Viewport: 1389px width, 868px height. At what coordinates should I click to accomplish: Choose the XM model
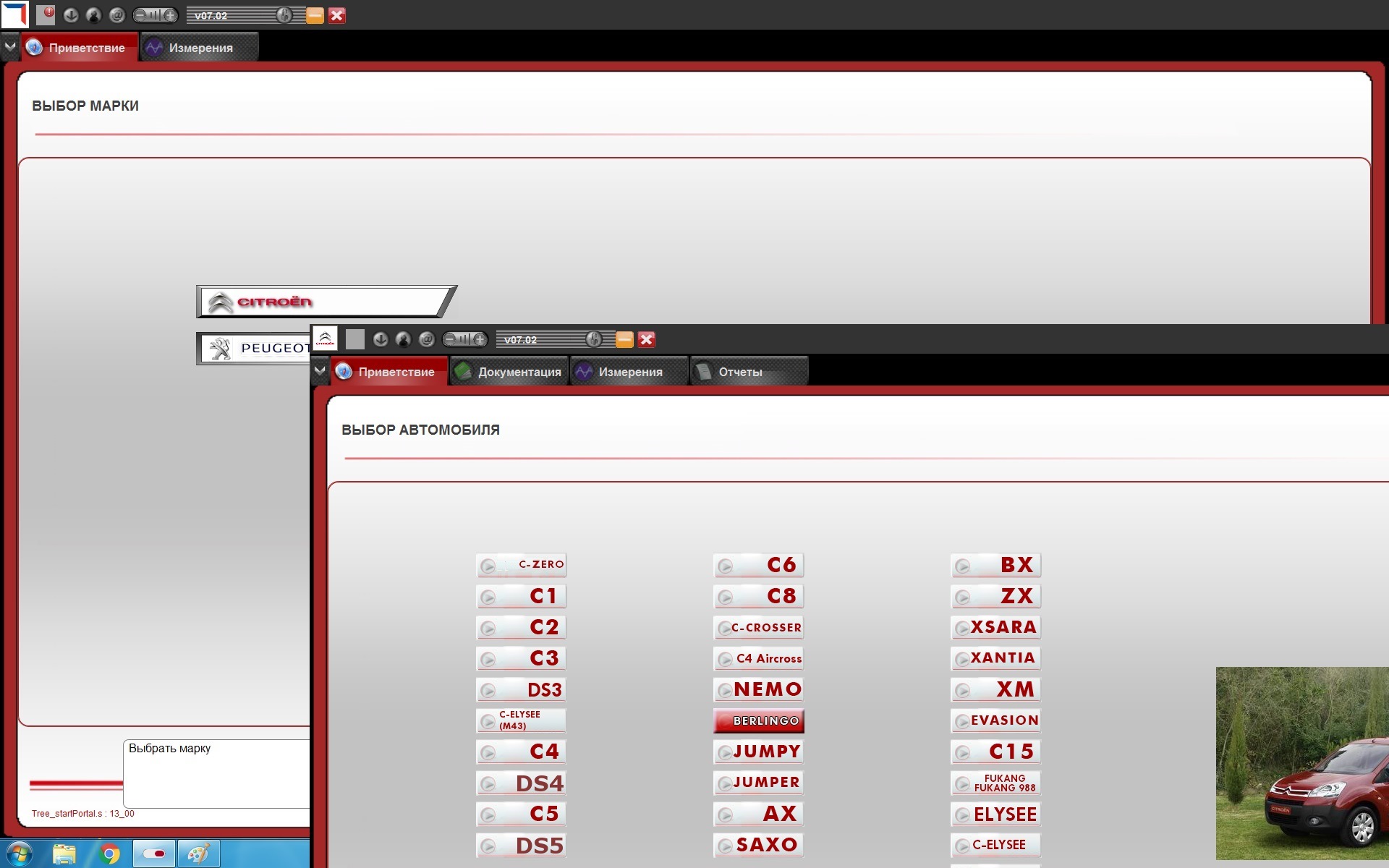(x=995, y=689)
